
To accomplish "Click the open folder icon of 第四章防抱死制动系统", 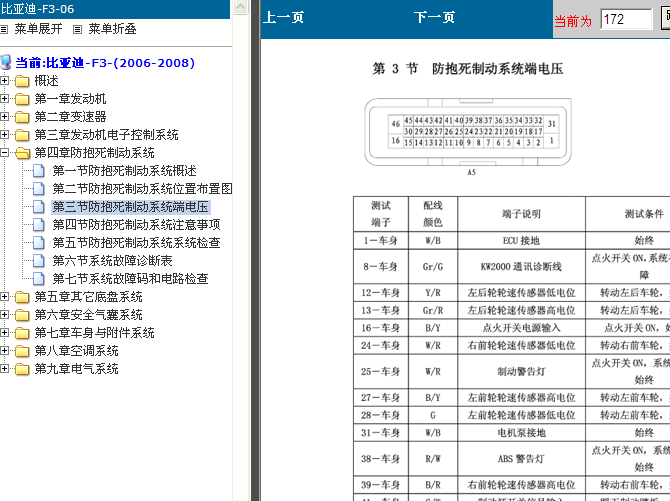I will coord(22,153).
